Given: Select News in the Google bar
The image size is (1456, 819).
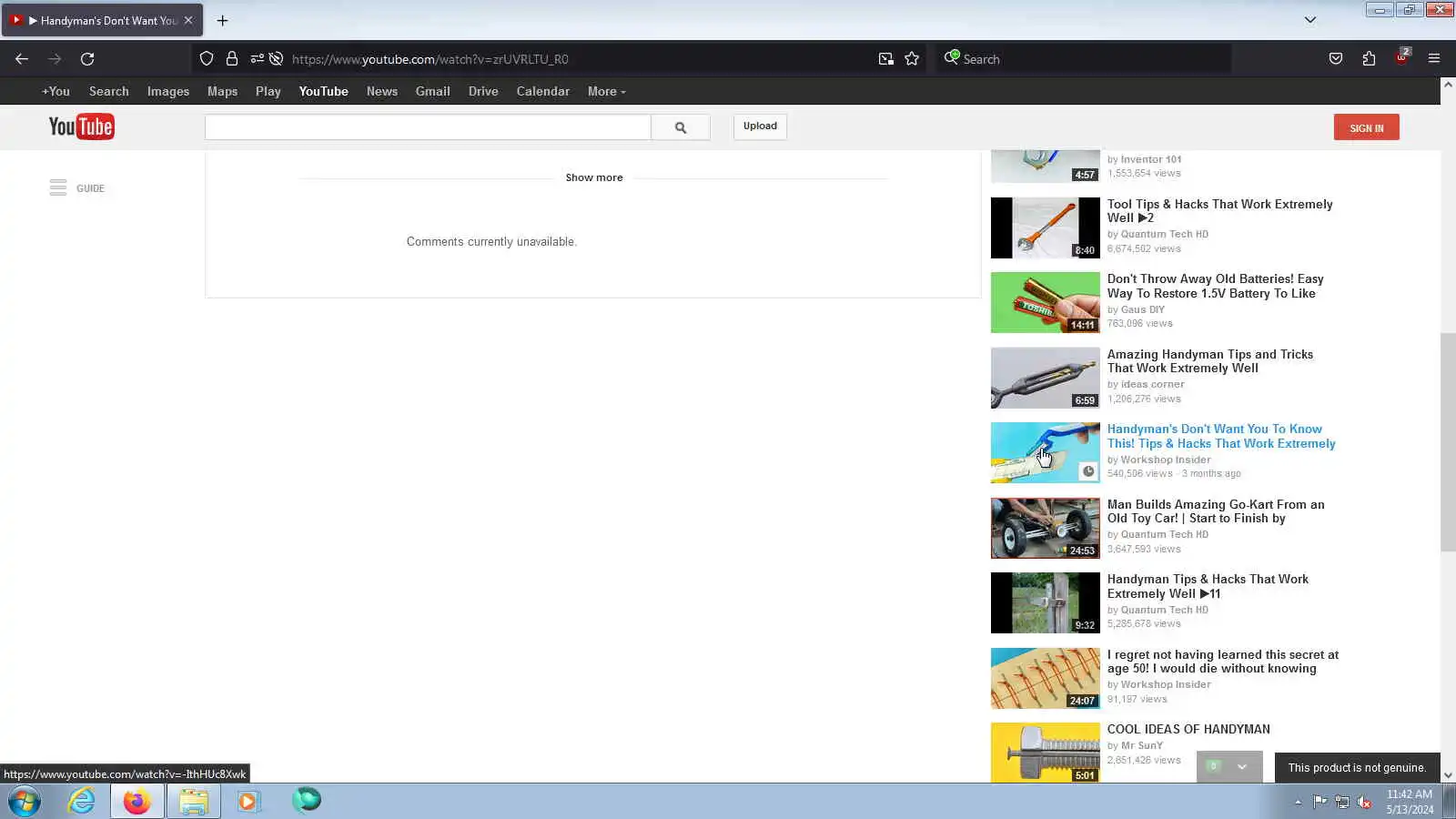Looking at the screenshot, I should [x=382, y=92].
